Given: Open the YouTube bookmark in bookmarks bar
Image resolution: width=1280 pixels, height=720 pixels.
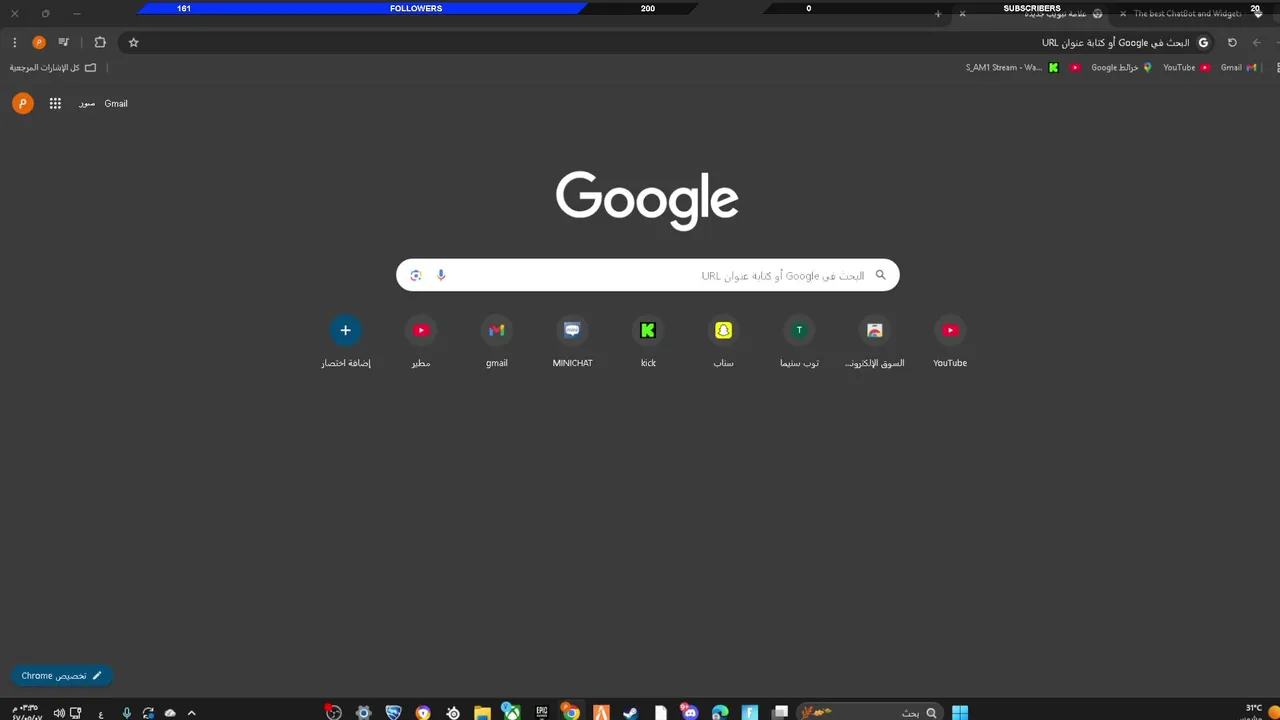Looking at the screenshot, I should point(1186,68).
